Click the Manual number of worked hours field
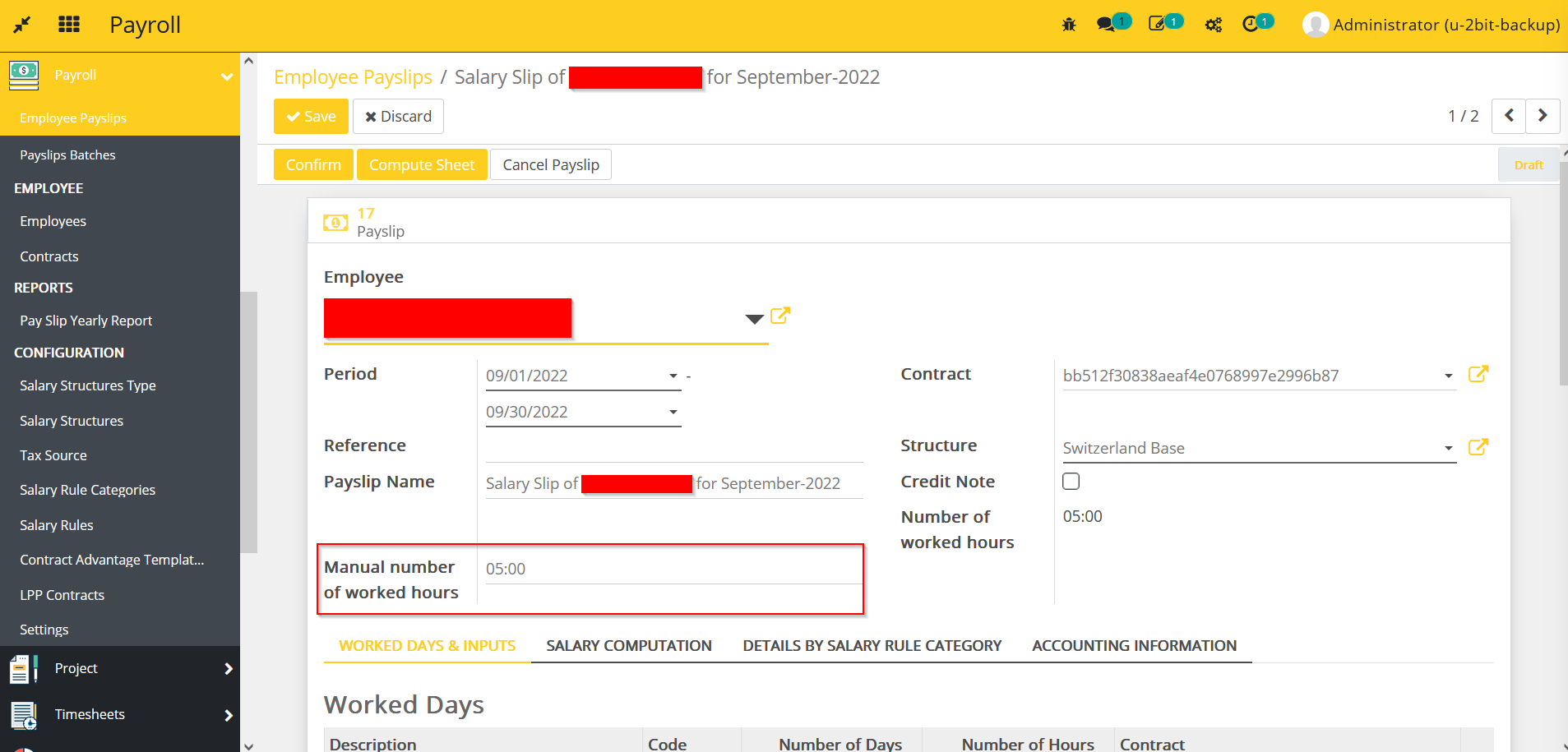The width and height of the screenshot is (1568, 752). [x=673, y=570]
